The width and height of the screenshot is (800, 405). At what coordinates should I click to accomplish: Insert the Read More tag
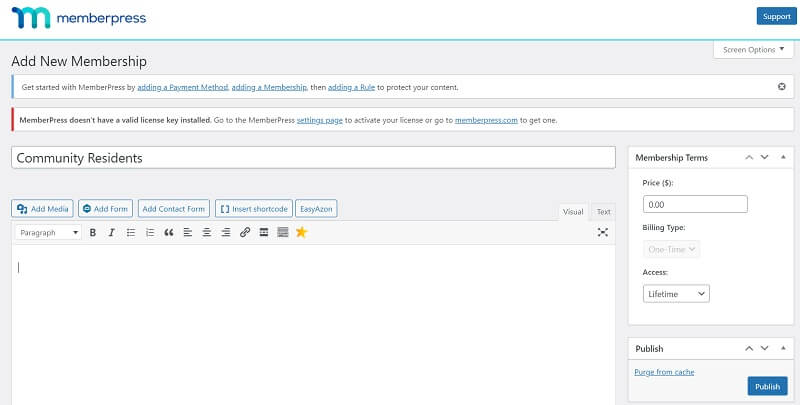[x=264, y=233]
